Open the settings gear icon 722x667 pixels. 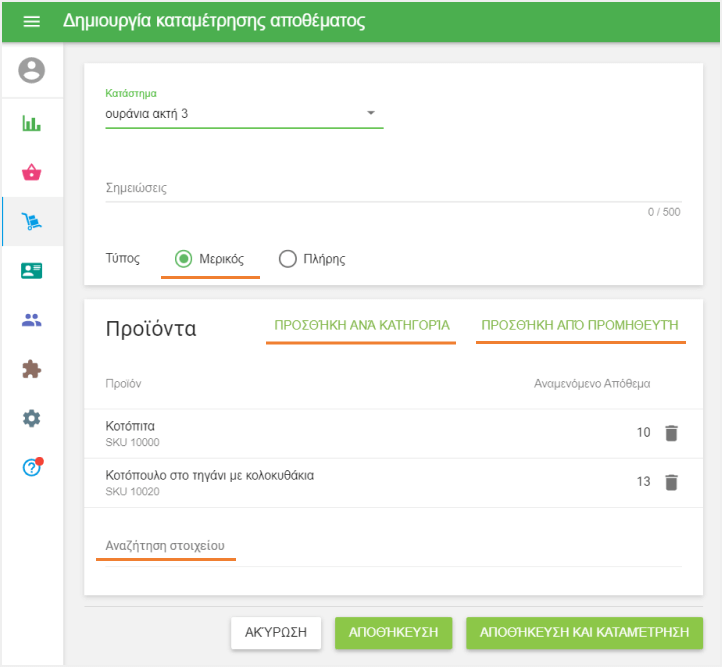click(x=32, y=418)
